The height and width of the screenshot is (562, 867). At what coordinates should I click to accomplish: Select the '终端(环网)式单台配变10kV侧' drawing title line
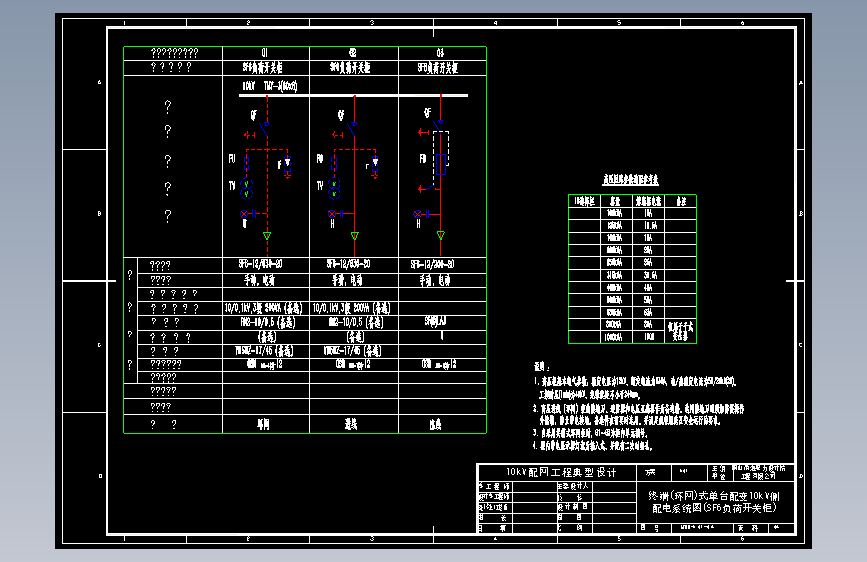point(714,496)
